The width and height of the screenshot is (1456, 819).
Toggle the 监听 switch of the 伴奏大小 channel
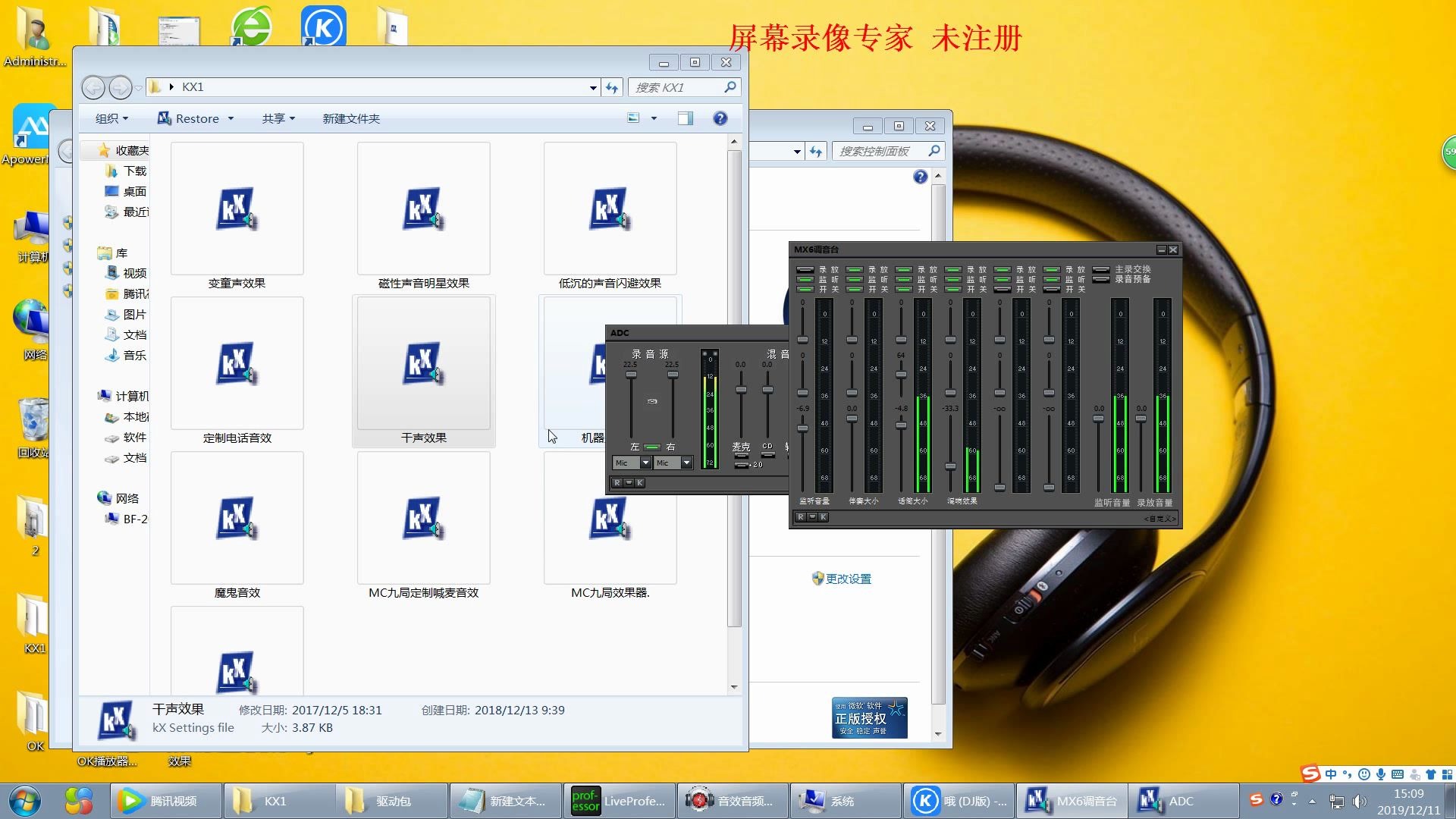tap(854, 279)
